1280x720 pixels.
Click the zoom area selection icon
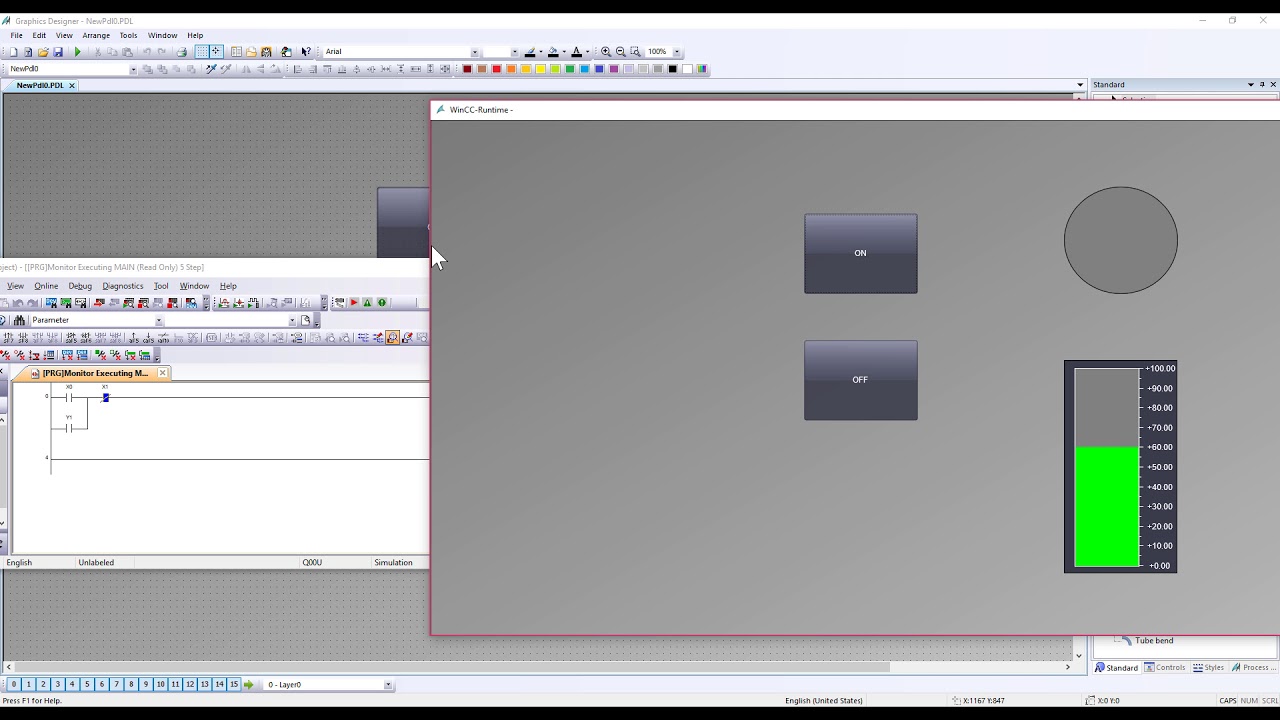635,52
